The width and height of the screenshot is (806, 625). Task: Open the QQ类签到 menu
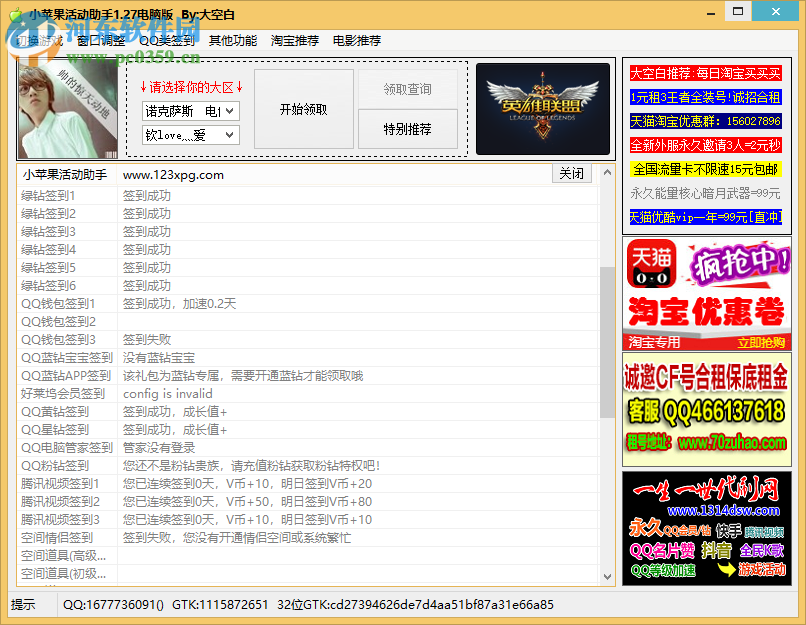[167, 41]
